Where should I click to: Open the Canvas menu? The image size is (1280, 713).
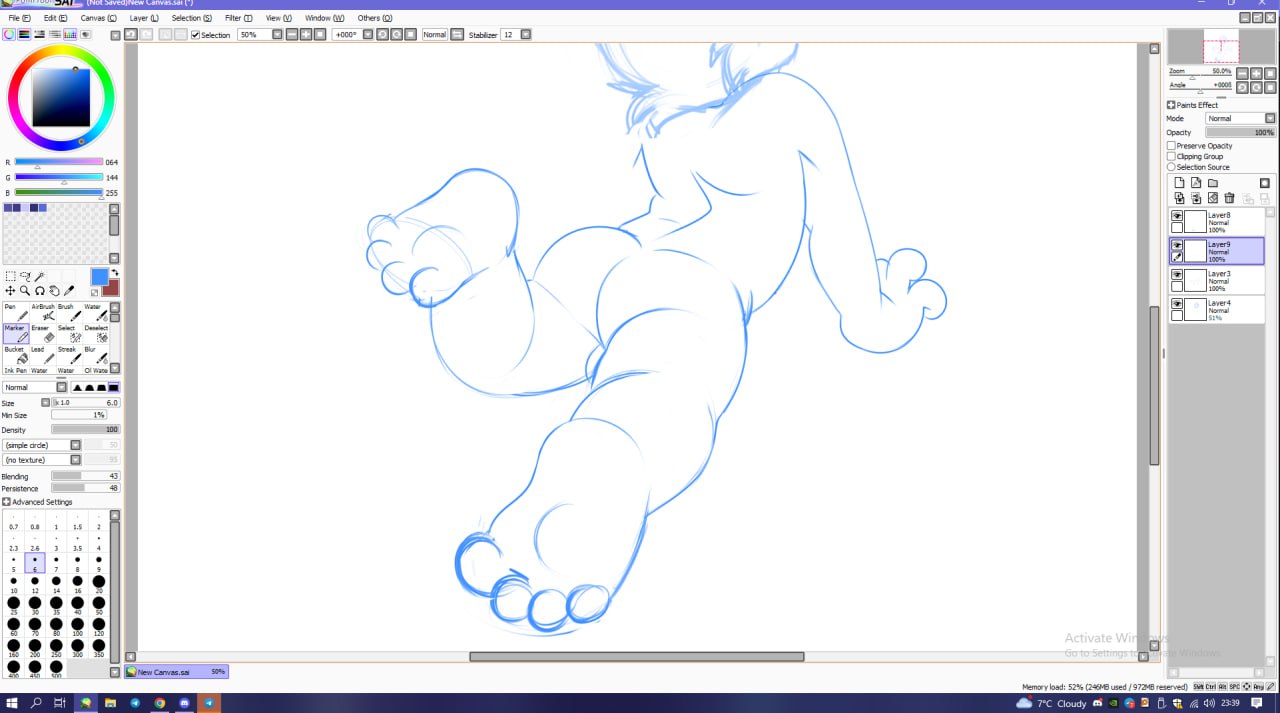click(x=98, y=18)
